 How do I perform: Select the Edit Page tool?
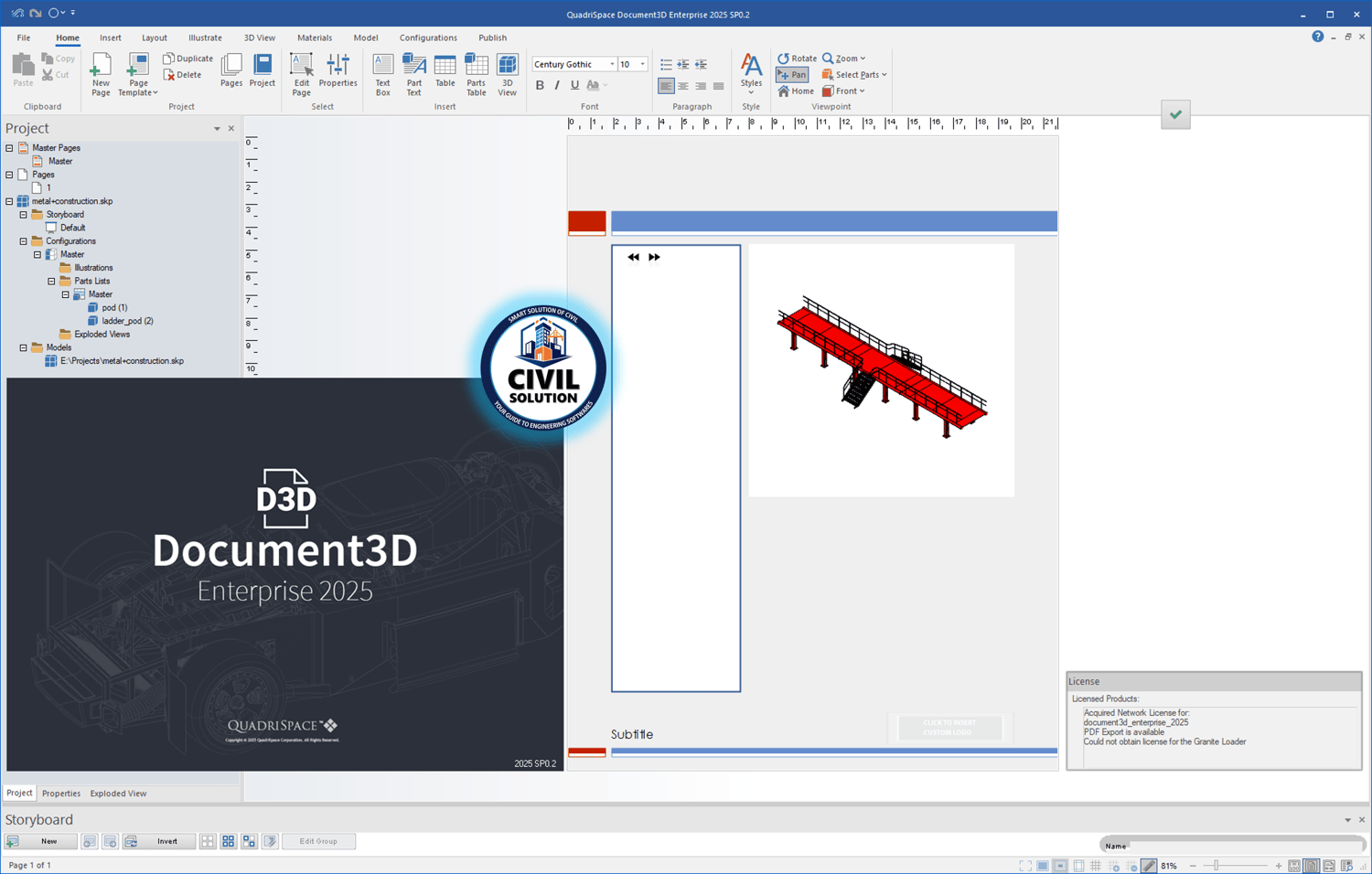[301, 74]
